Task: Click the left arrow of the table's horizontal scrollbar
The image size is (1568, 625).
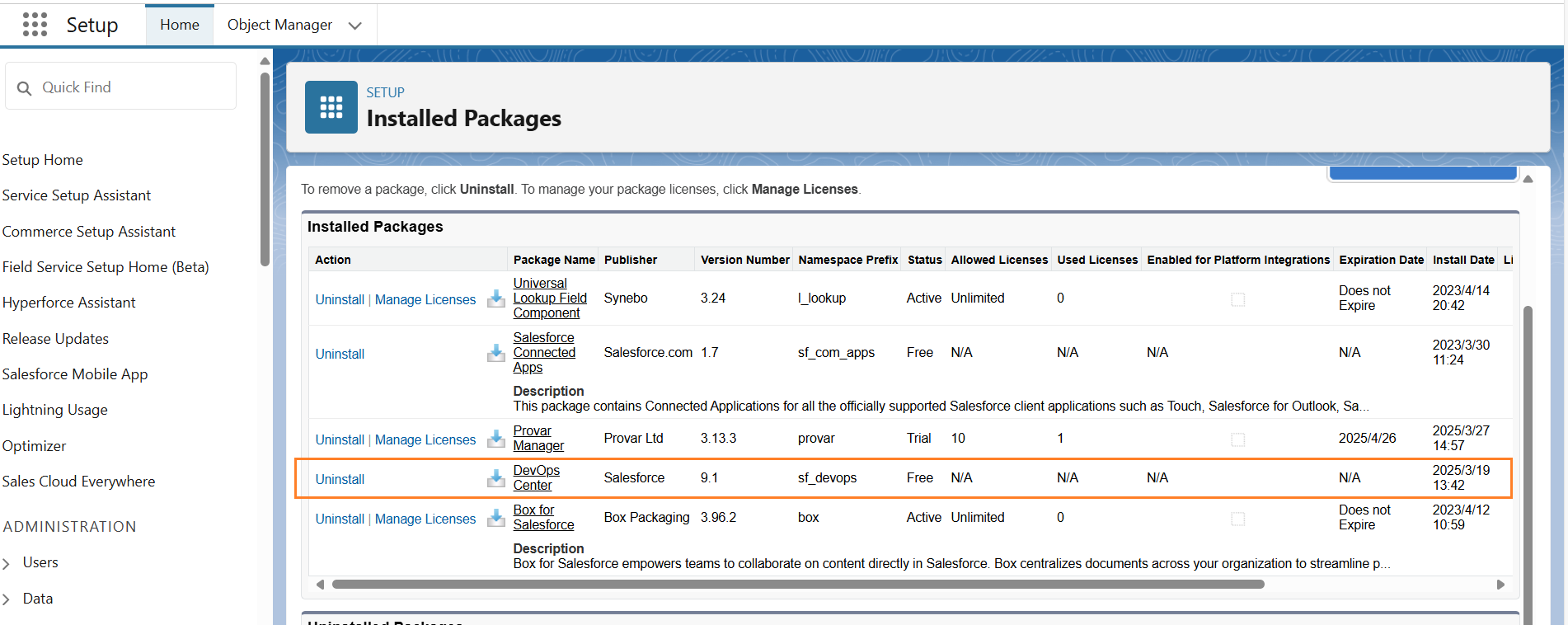Action: point(320,585)
